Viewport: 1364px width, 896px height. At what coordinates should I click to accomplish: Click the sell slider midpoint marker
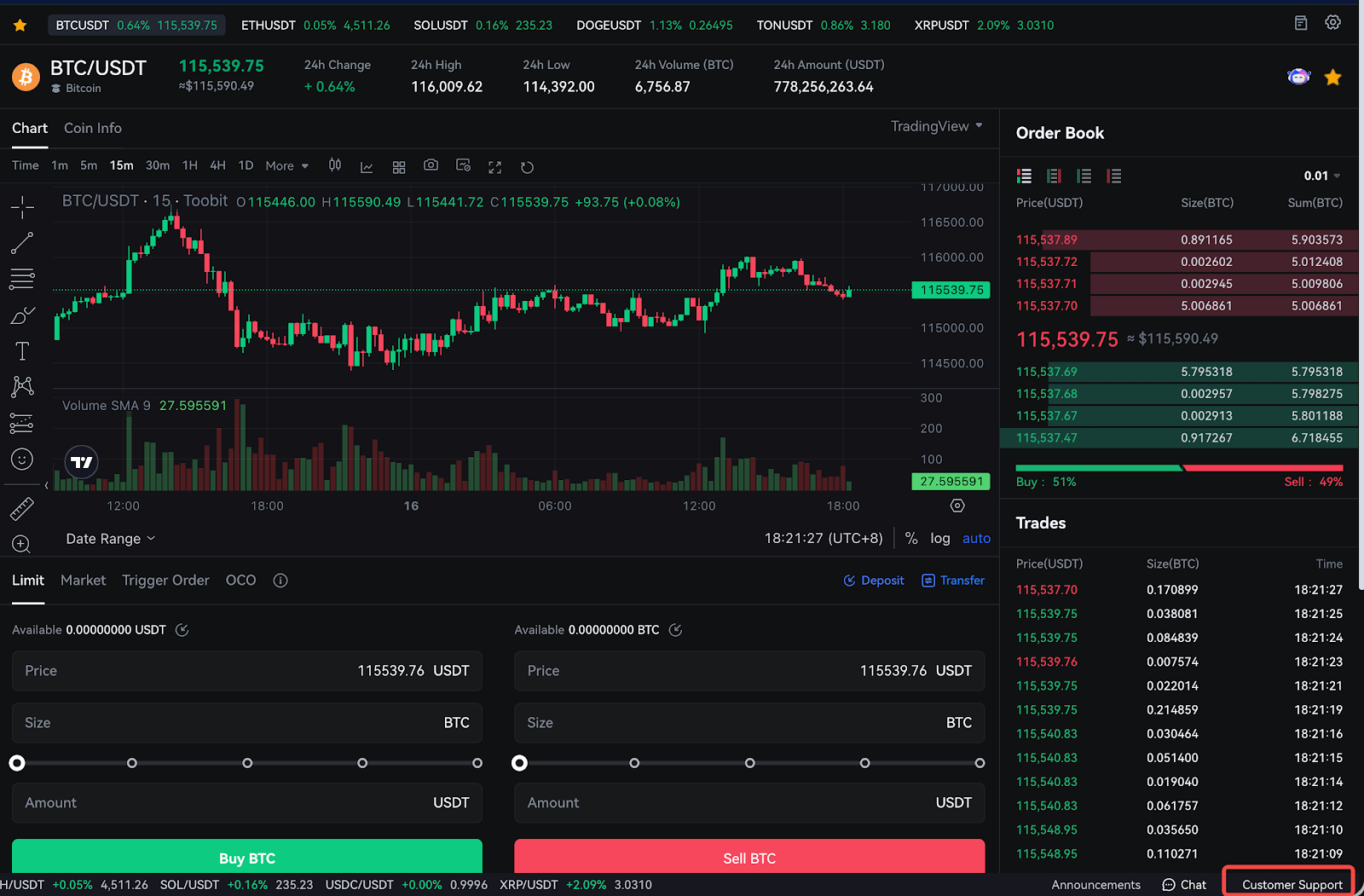pyautogui.click(x=749, y=763)
